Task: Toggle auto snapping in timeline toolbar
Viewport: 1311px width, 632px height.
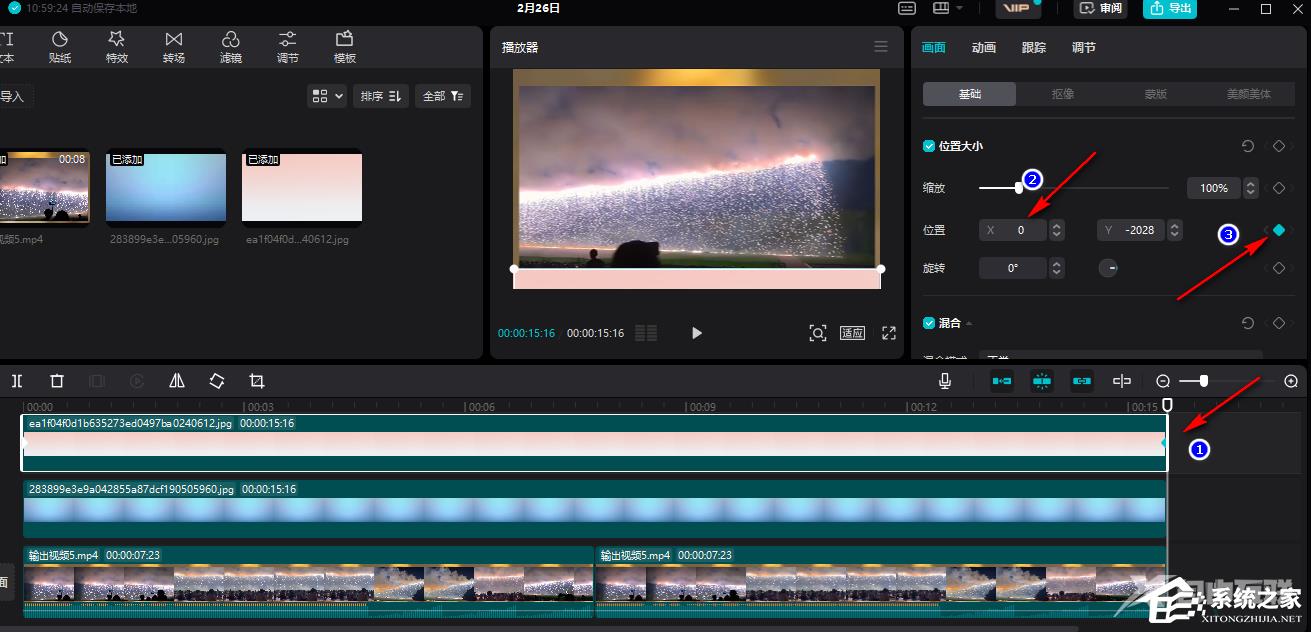Action: [x=1042, y=381]
